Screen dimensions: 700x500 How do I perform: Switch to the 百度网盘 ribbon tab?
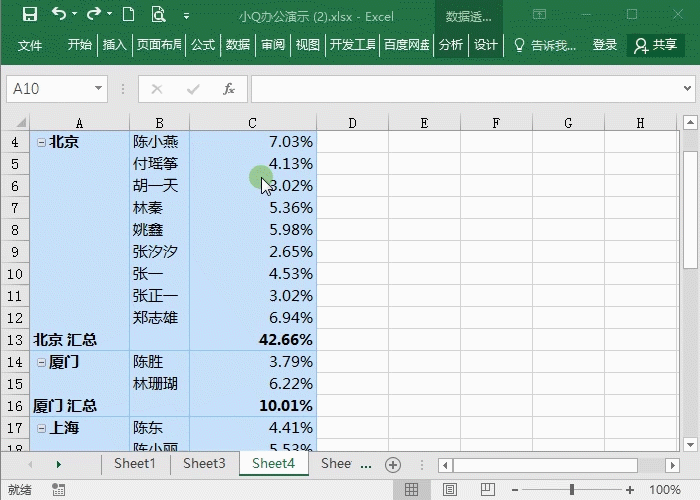click(x=406, y=45)
